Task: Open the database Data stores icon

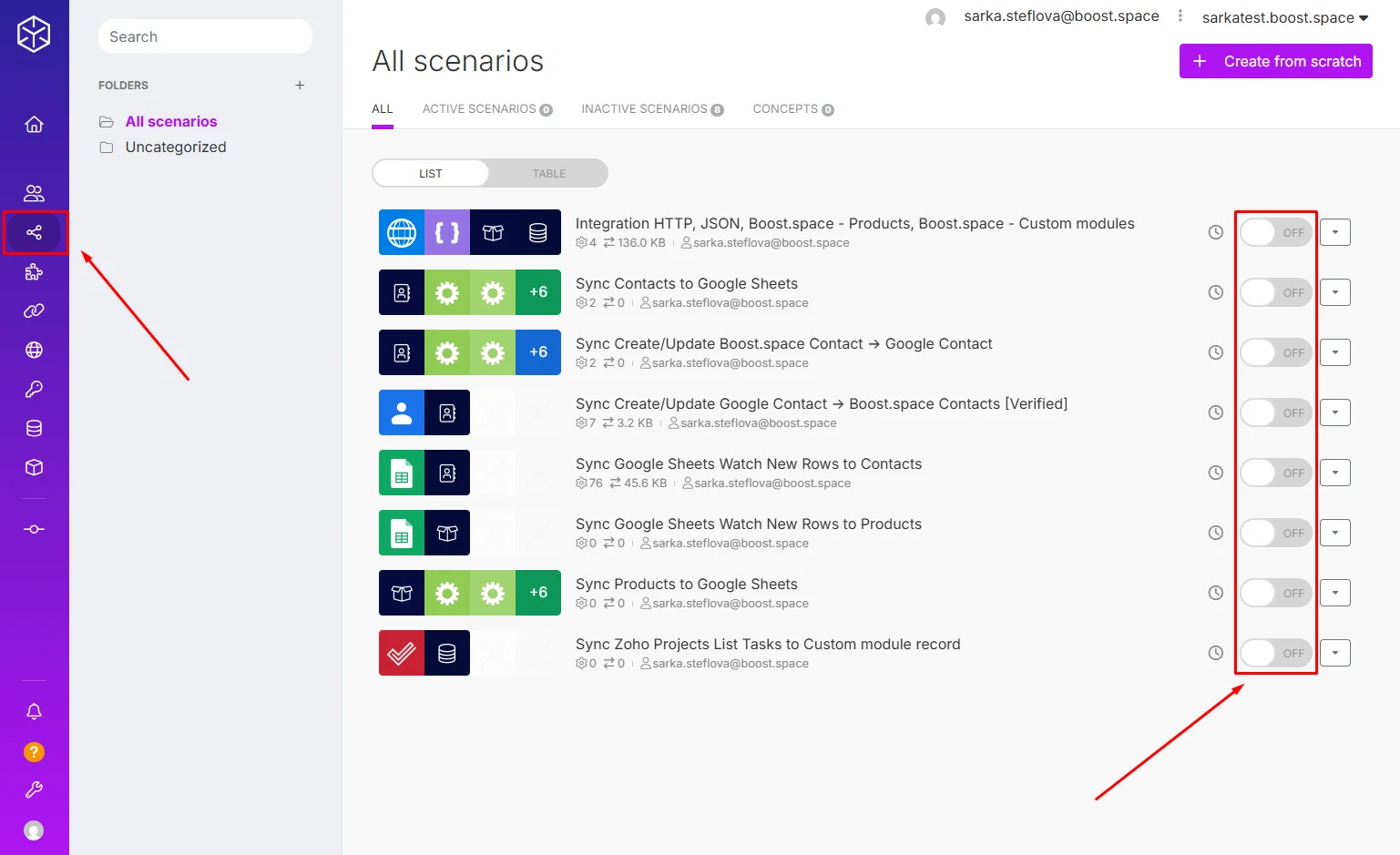Action: tap(34, 428)
